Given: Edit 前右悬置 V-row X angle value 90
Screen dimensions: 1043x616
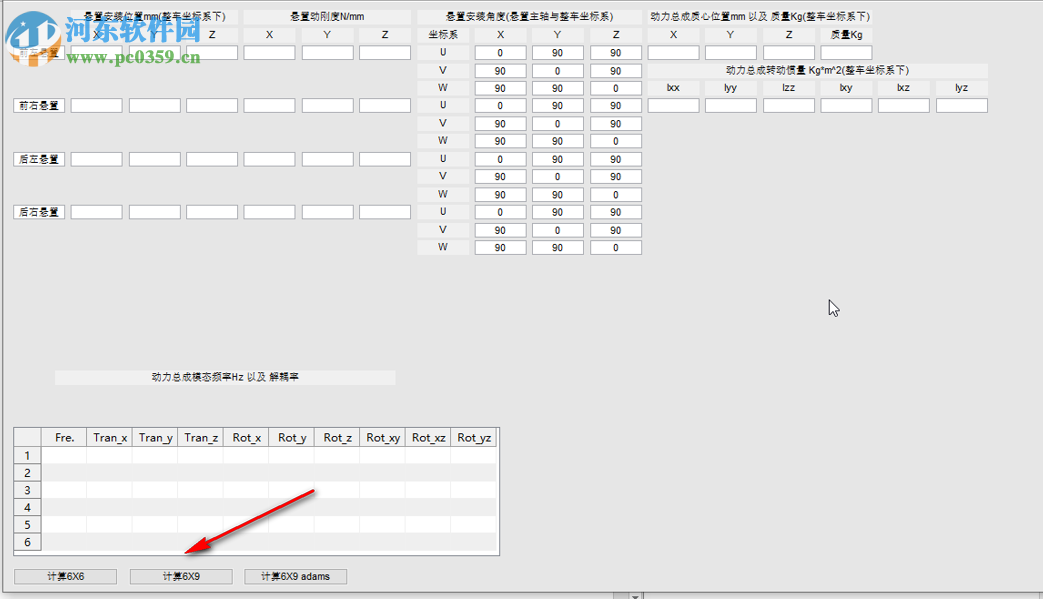Looking at the screenshot, I should tap(500, 124).
